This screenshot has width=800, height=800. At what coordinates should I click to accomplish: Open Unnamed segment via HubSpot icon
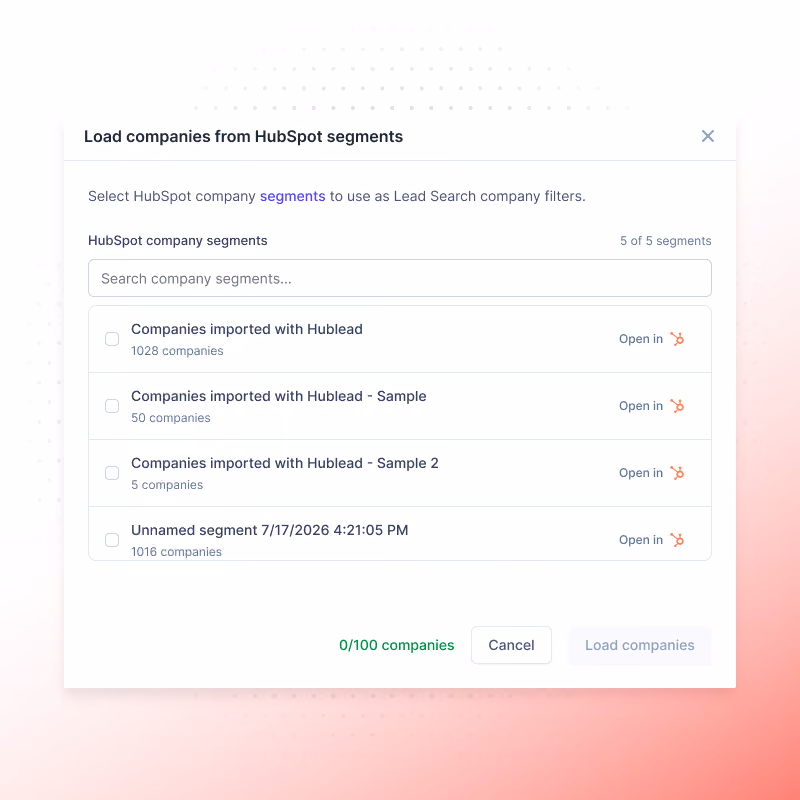677,540
